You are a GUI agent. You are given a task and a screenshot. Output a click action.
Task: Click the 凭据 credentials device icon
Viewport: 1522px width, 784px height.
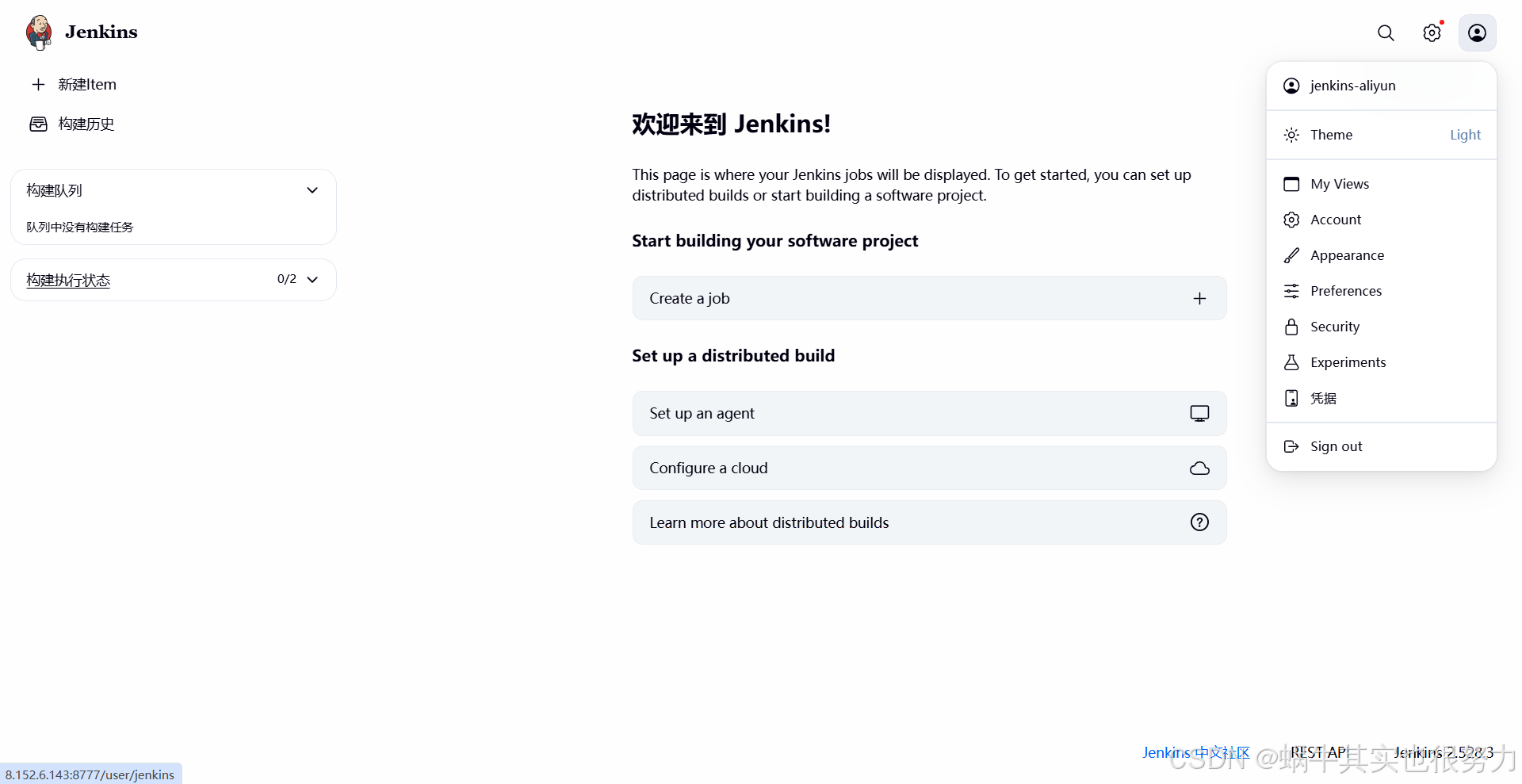(1291, 398)
